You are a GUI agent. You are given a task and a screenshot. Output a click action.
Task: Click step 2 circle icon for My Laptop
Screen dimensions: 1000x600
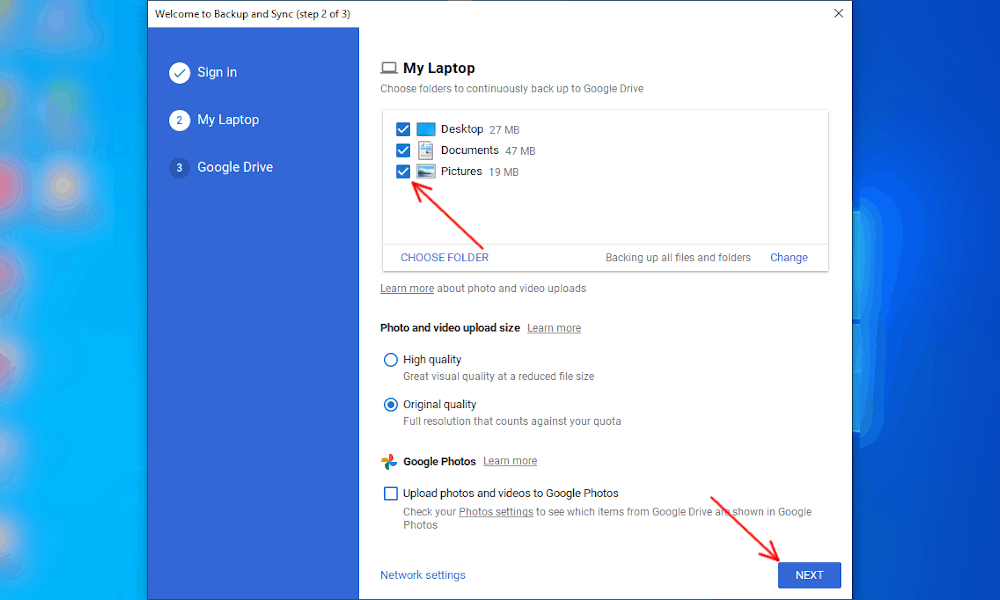click(x=179, y=120)
